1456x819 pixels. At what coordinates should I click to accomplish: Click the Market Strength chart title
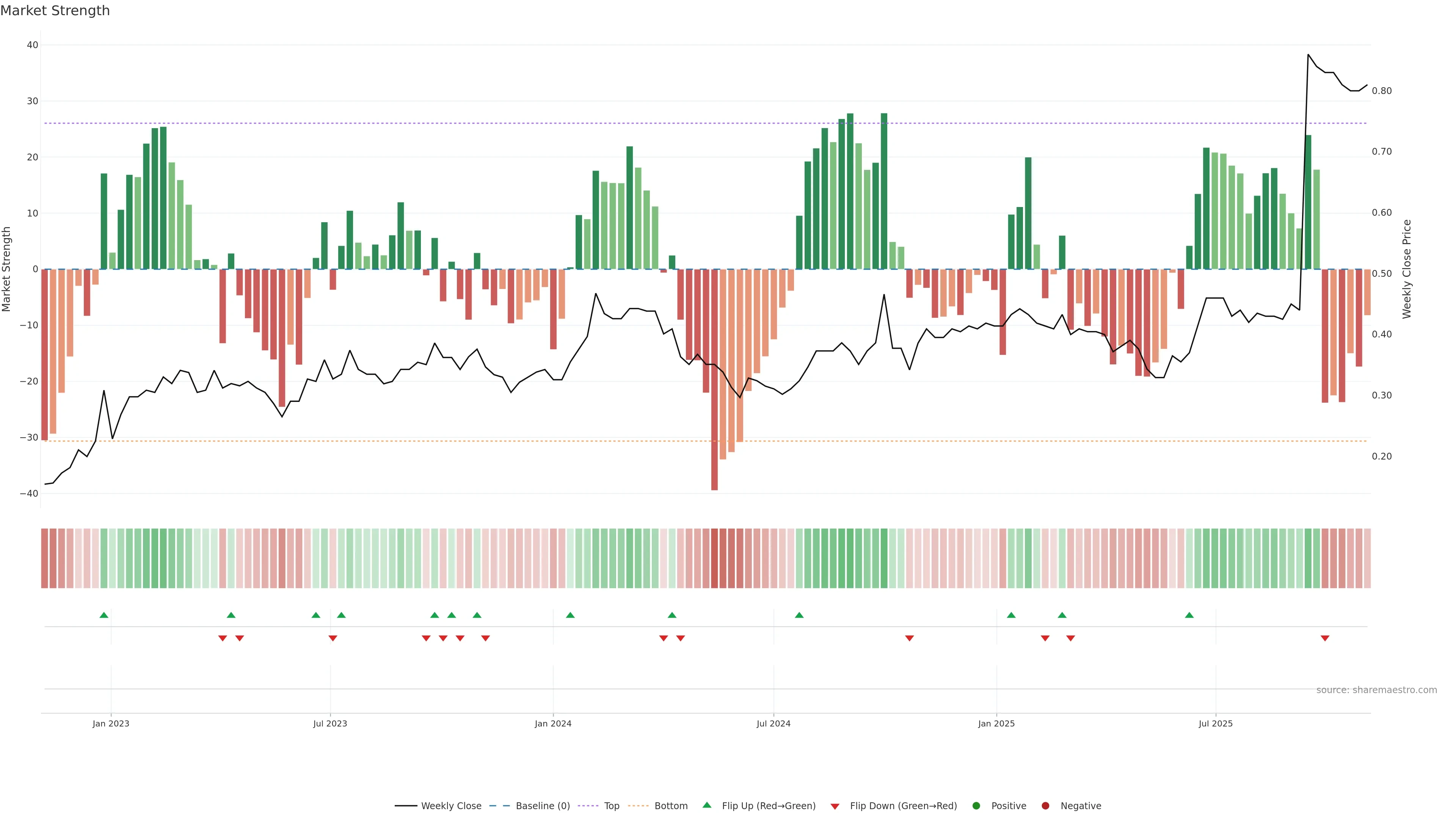tap(55, 11)
